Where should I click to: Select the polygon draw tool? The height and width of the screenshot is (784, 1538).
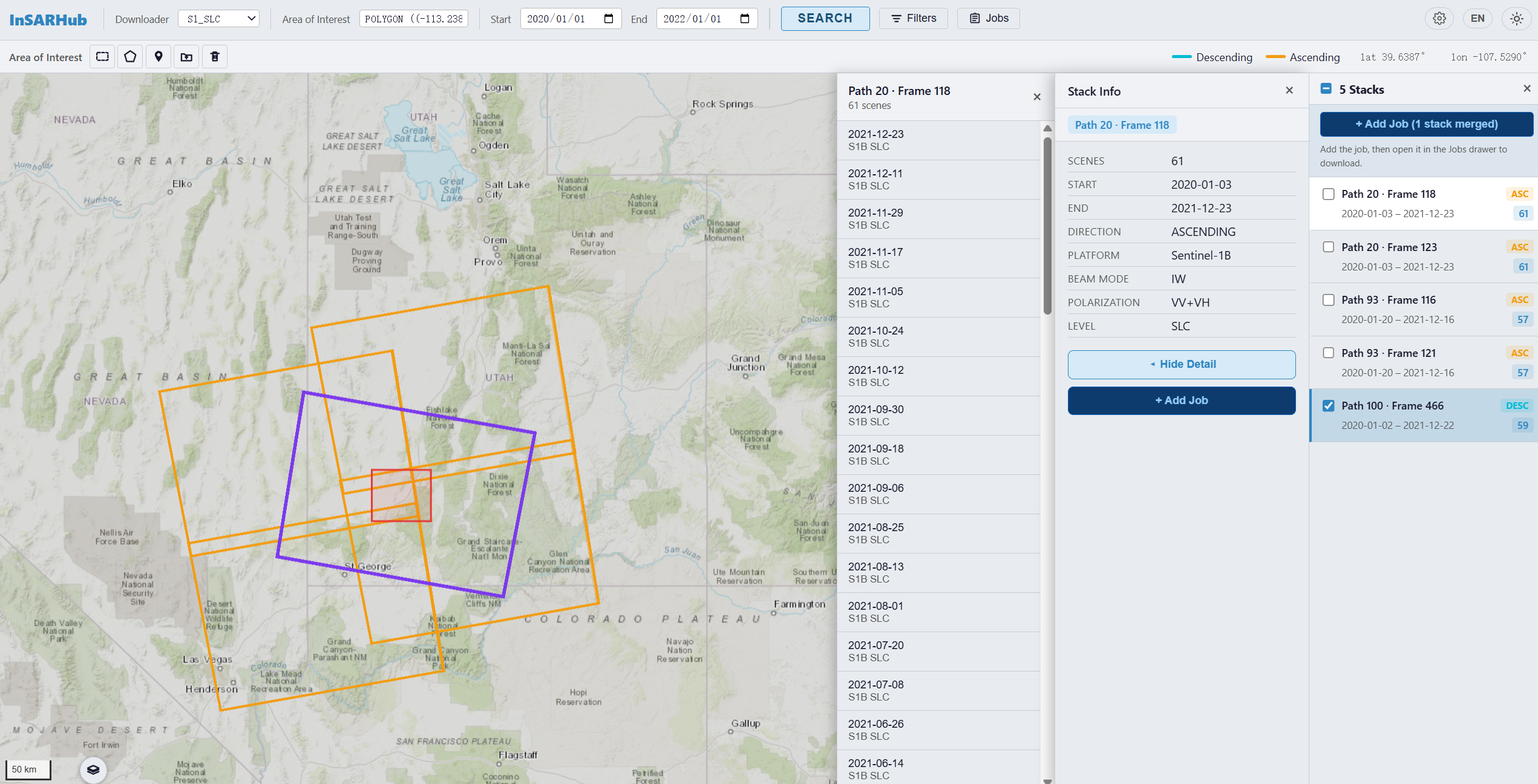130,57
